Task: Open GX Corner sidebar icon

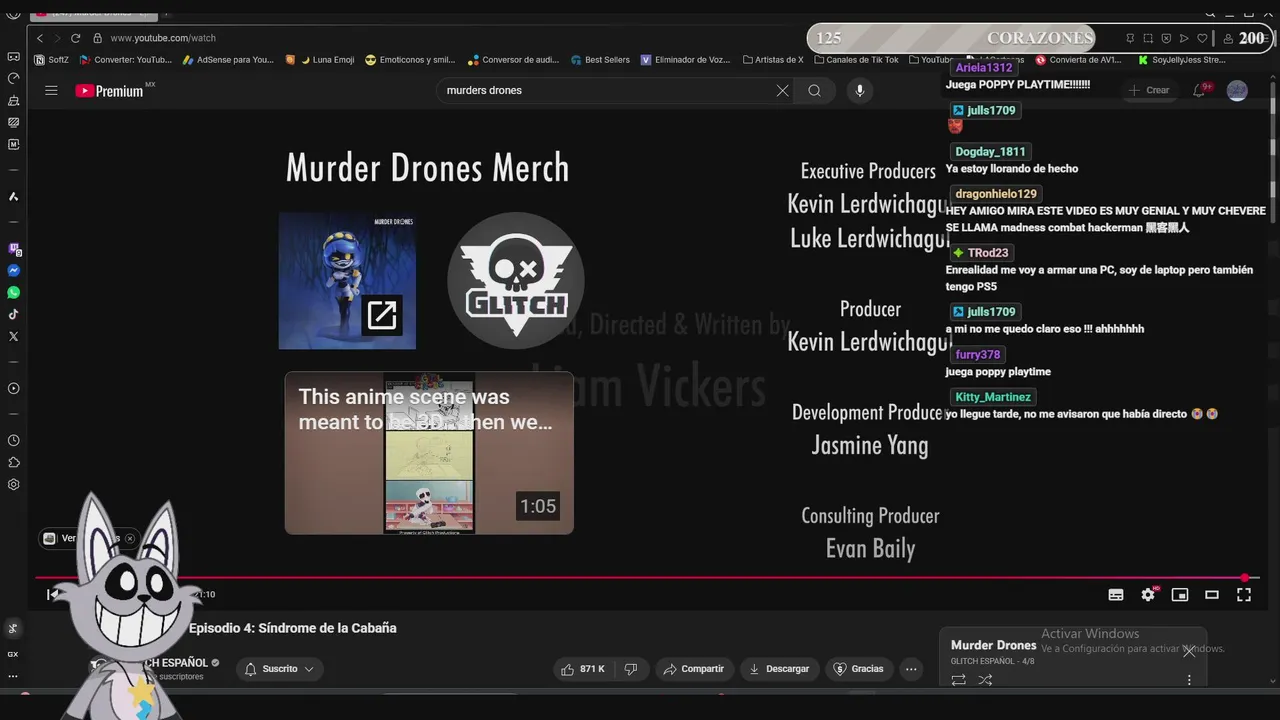Action: (x=13, y=654)
